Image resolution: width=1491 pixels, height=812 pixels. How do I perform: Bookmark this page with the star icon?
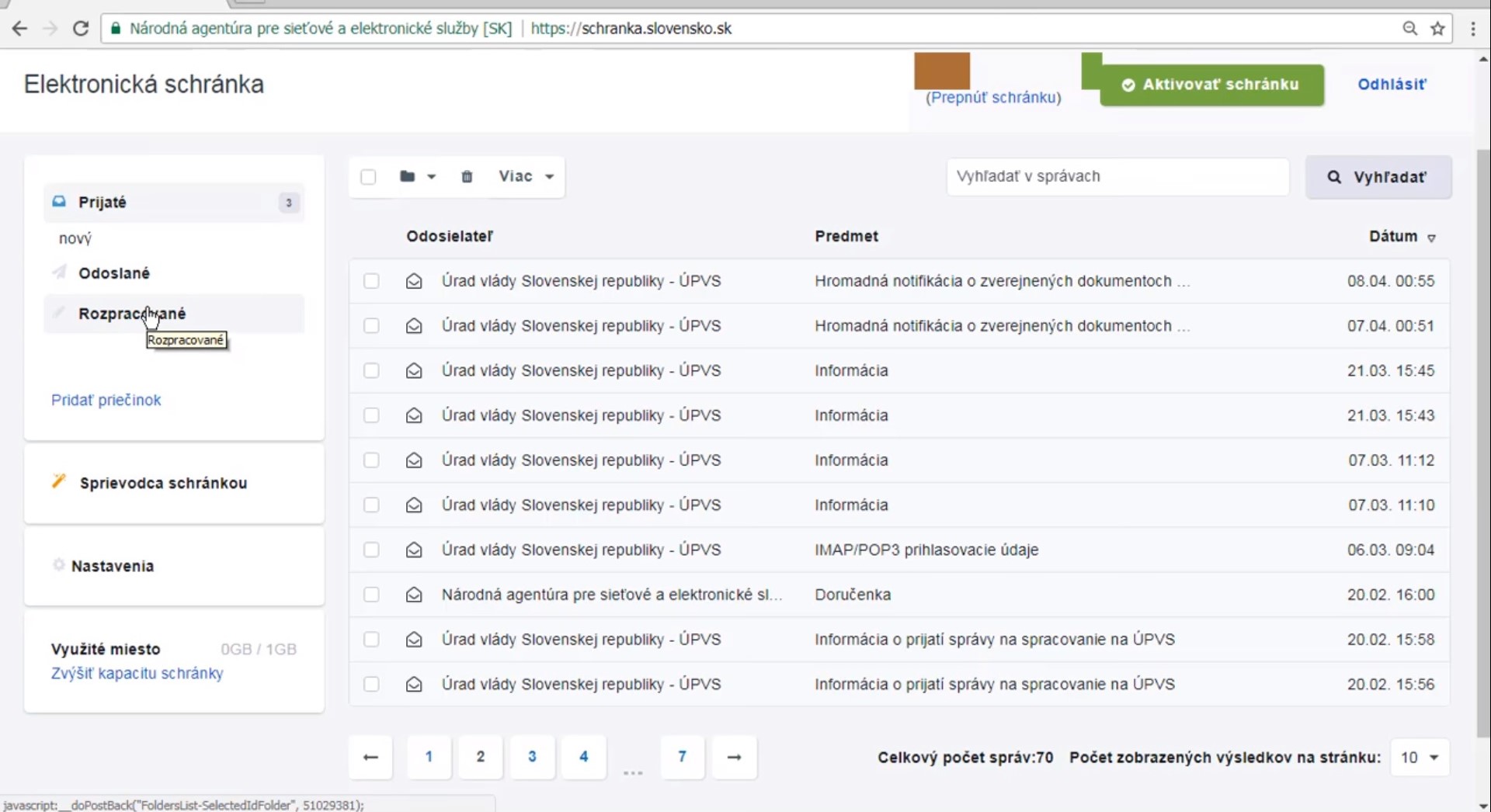coord(1437,29)
